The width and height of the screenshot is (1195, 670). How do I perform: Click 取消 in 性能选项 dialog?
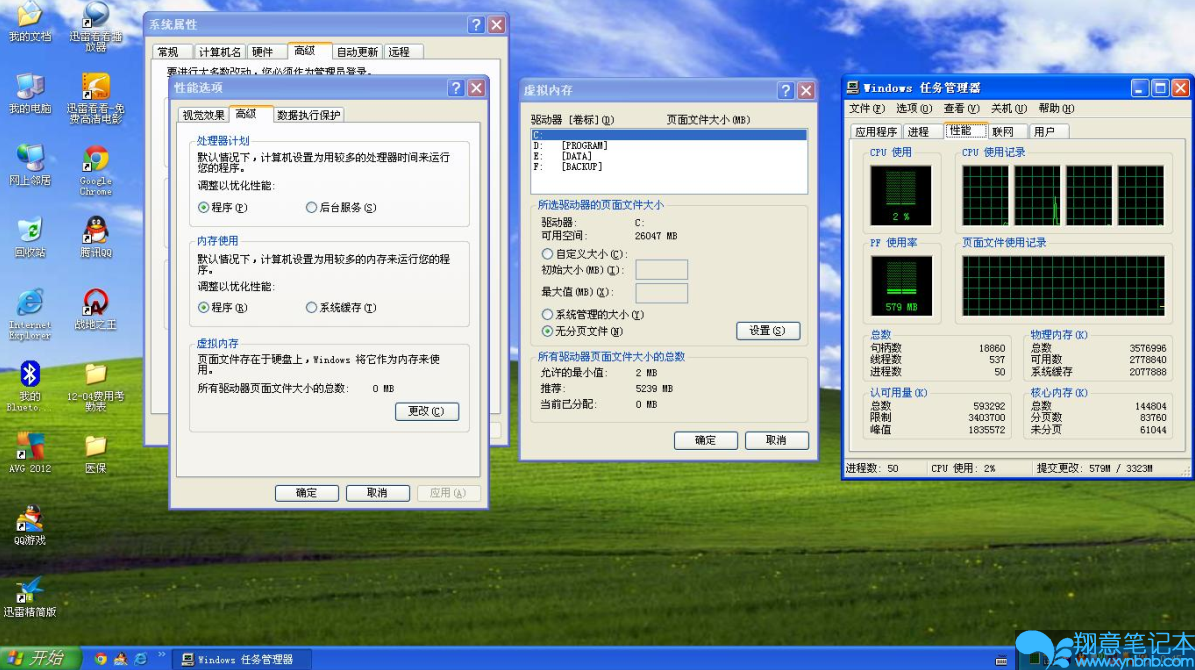(x=377, y=492)
